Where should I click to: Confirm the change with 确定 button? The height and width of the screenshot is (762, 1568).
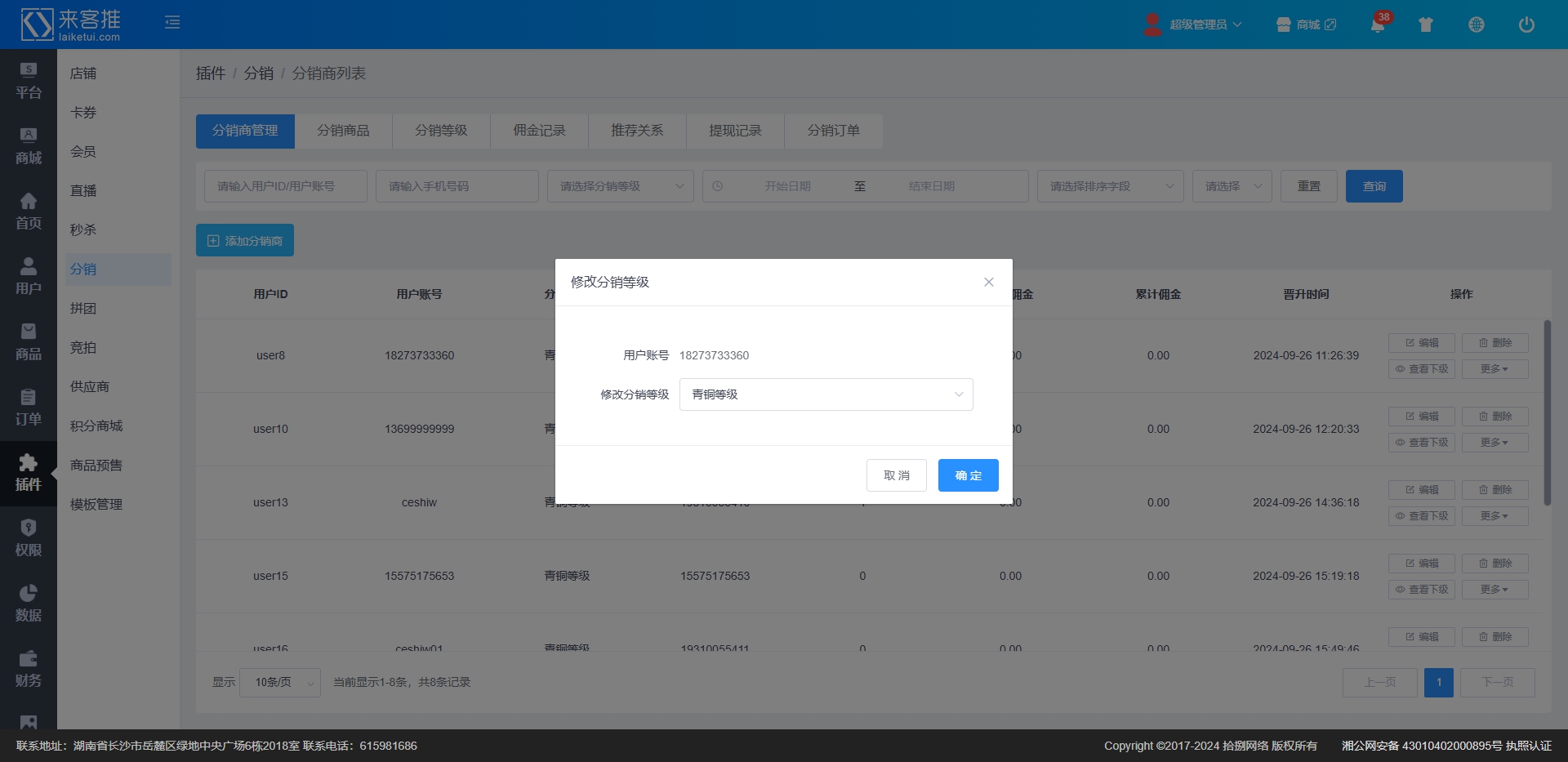click(968, 475)
